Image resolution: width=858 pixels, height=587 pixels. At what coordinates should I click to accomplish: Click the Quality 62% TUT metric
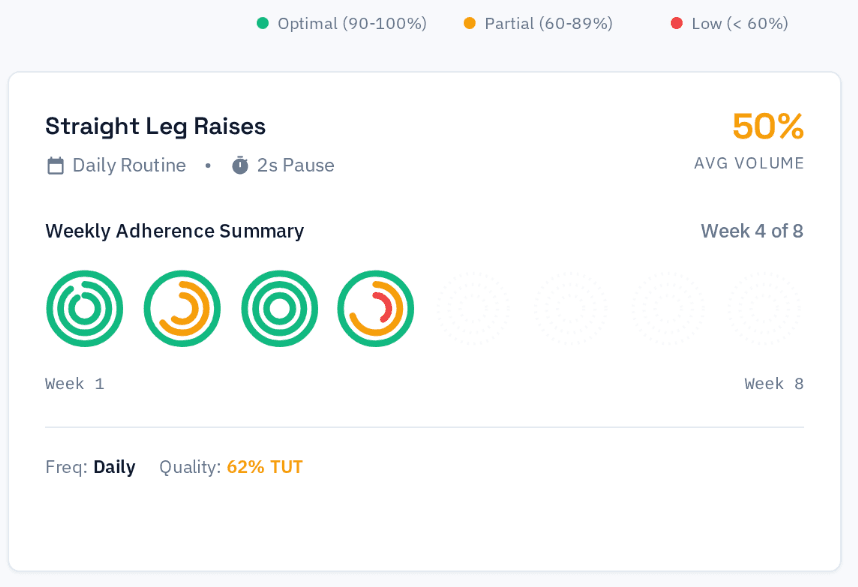pos(231,466)
